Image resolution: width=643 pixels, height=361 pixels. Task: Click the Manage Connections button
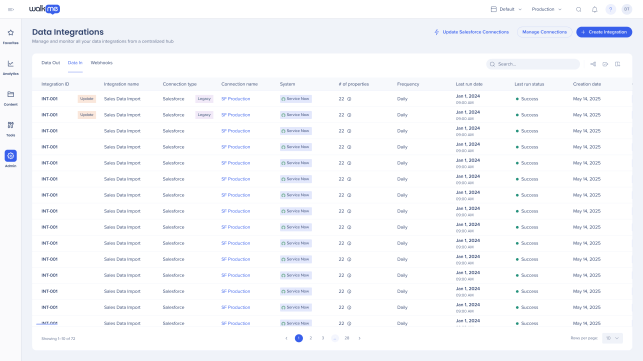(x=544, y=32)
